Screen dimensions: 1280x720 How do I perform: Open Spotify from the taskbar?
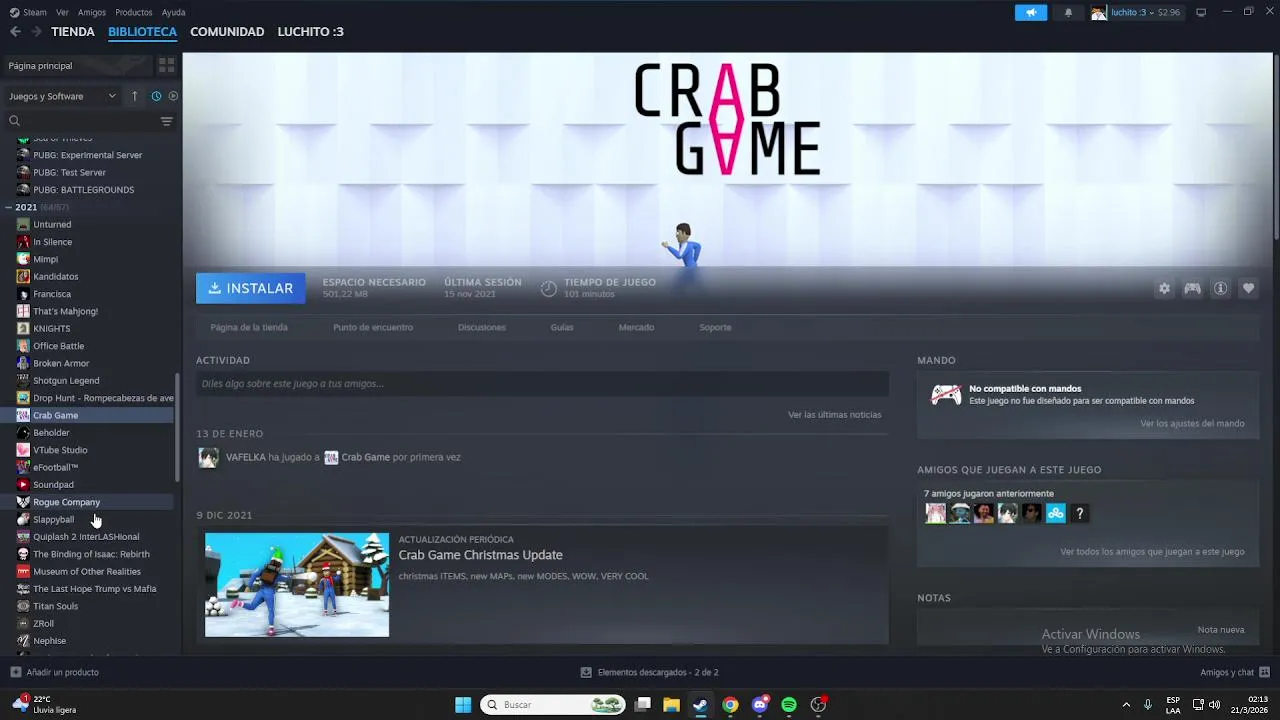point(789,705)
